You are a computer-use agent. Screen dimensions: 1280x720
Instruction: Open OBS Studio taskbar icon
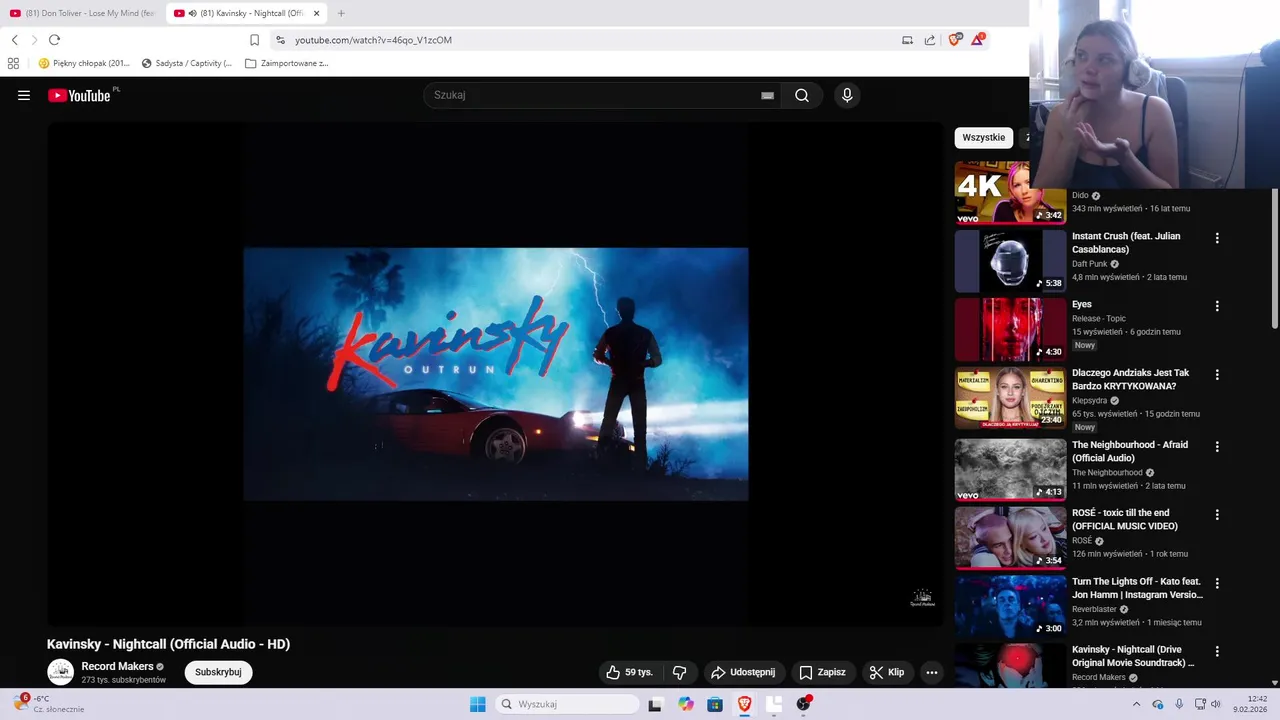point(803,704)
